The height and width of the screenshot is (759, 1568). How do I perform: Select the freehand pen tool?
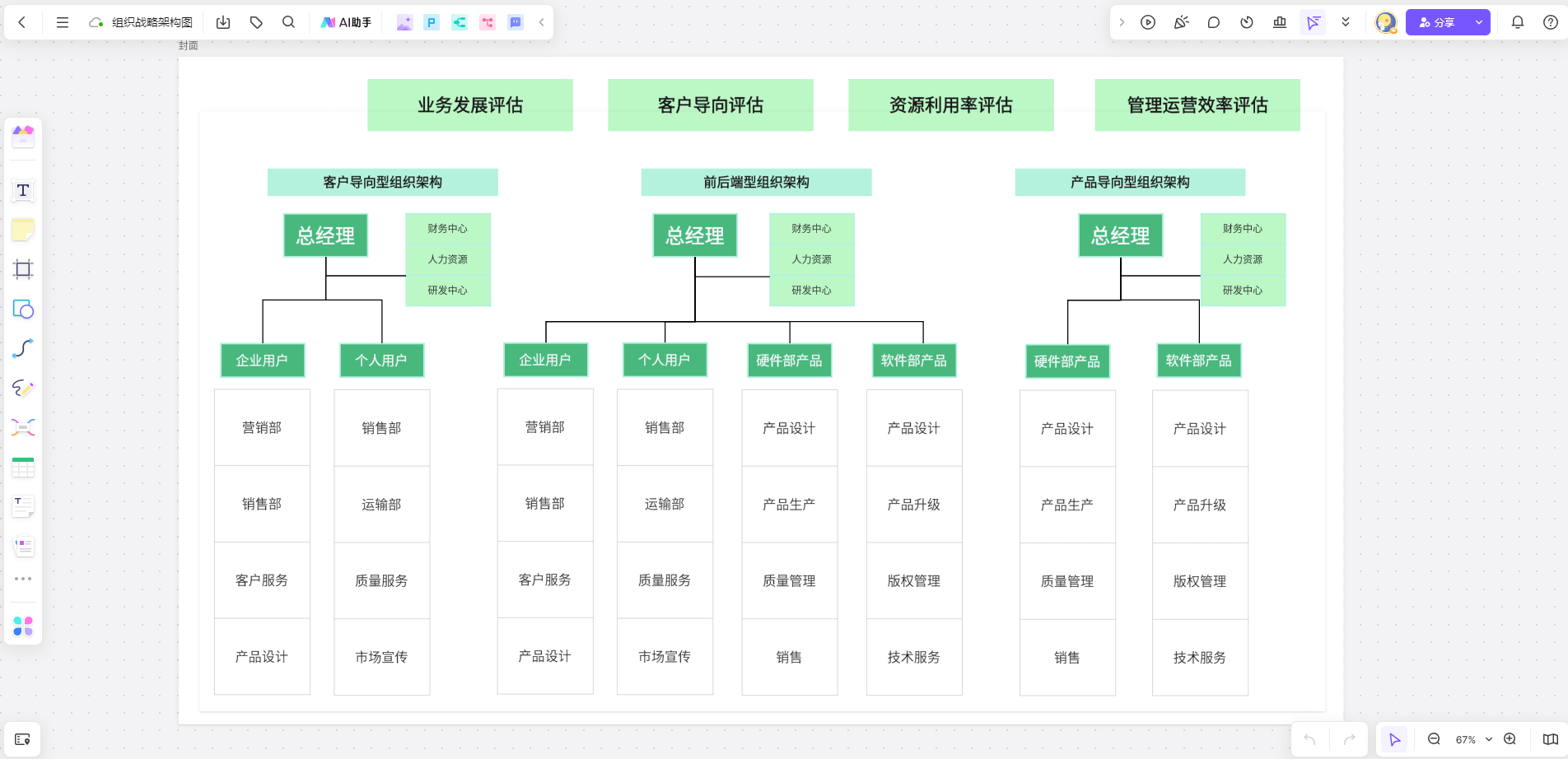pyautogui.click(x=22, y=389)
